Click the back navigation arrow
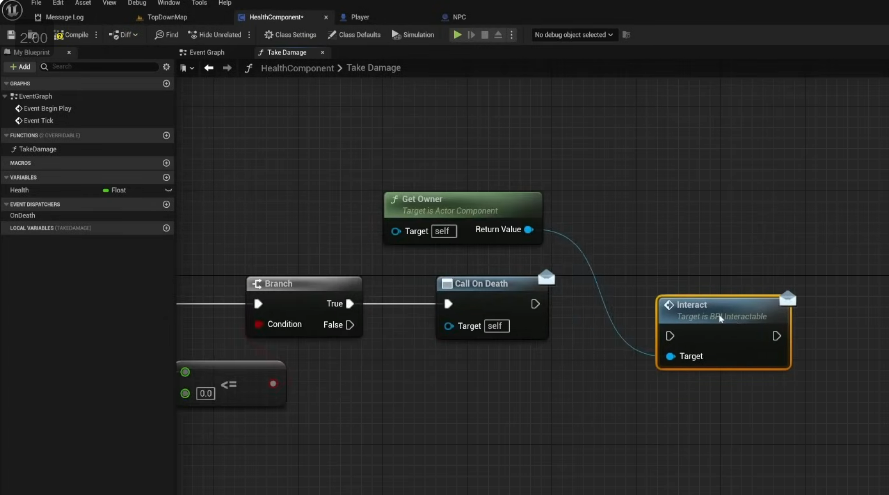 pos(208,68)
